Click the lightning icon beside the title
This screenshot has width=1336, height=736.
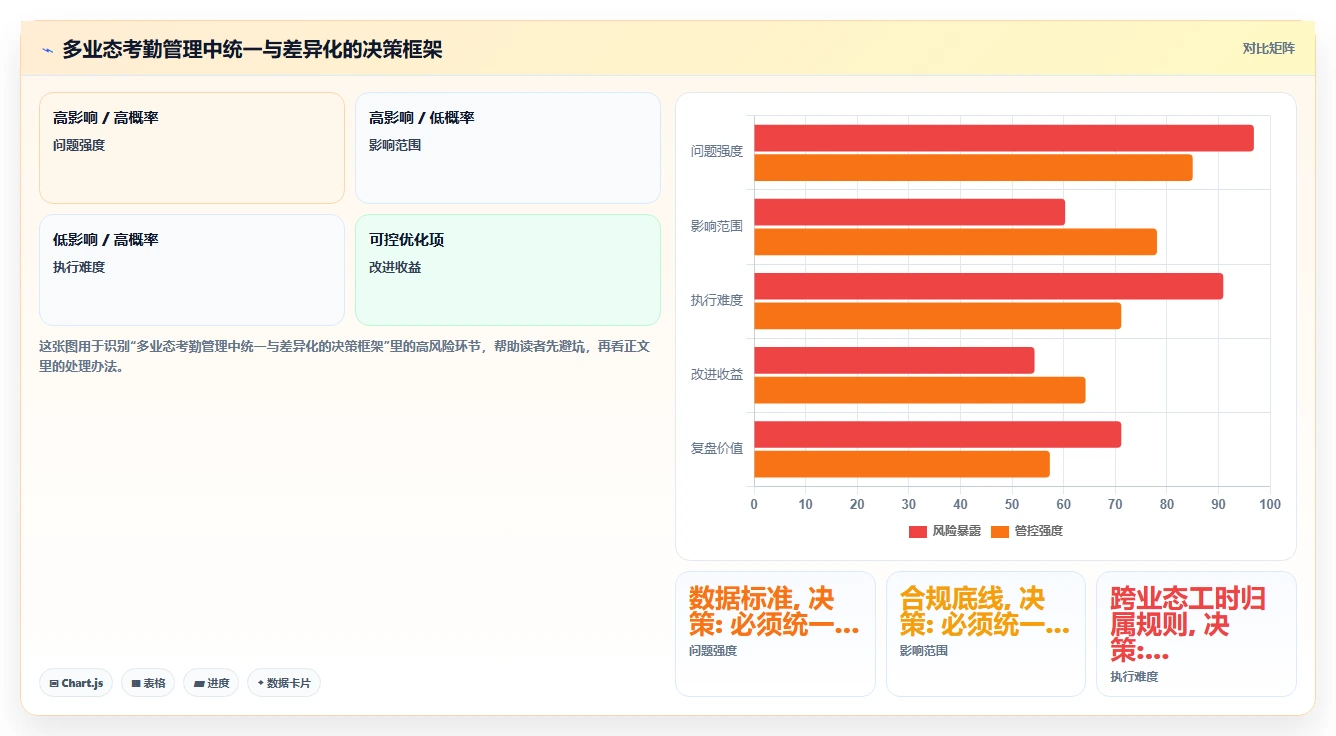tap(47, 50)
